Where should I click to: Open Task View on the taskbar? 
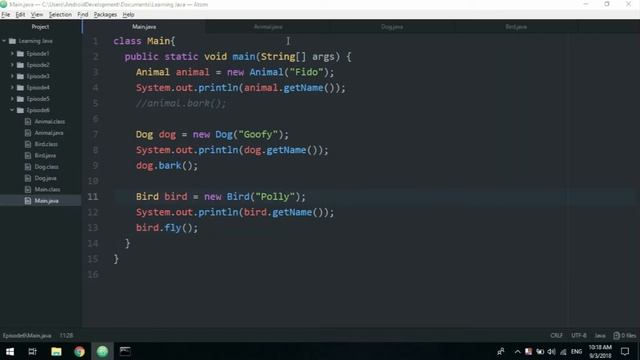pyautogui.click(x=33, y=351)
